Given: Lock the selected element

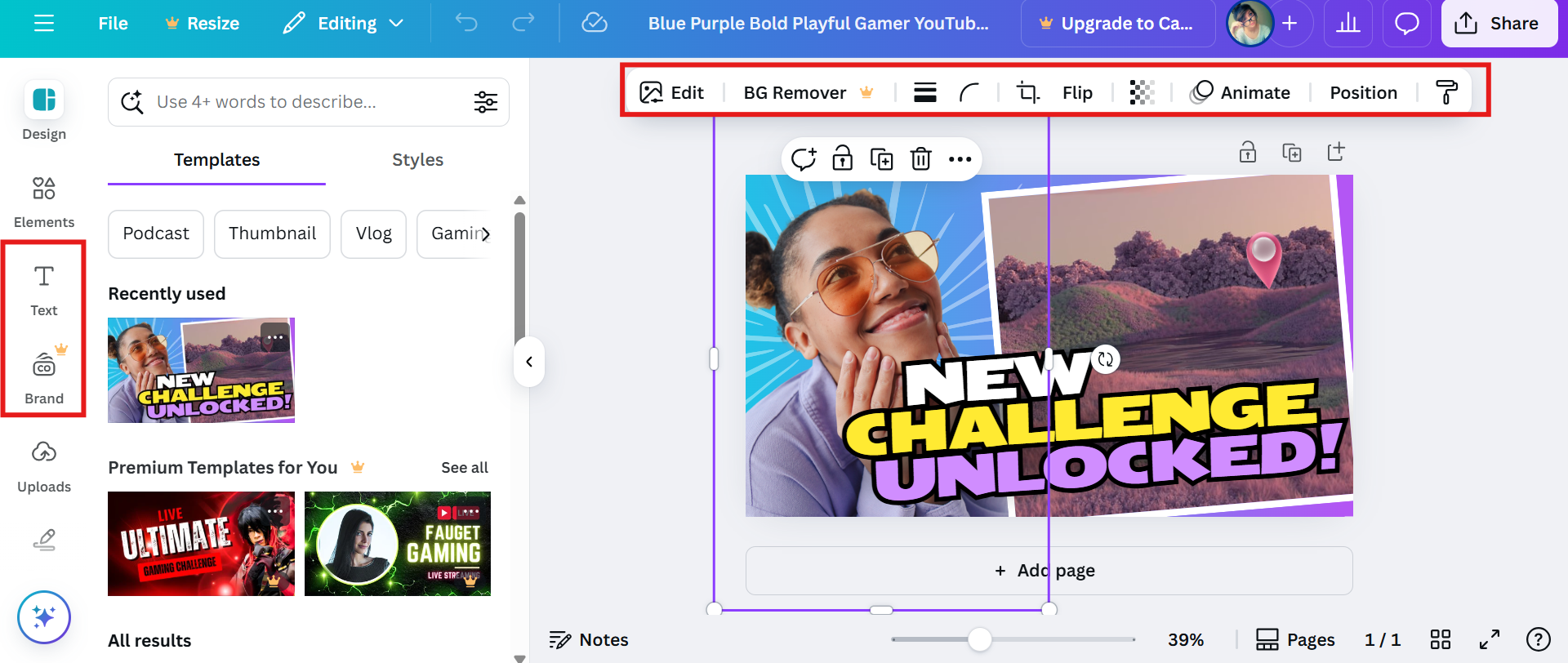Looking at the screenshot, I should coord(842,158).
